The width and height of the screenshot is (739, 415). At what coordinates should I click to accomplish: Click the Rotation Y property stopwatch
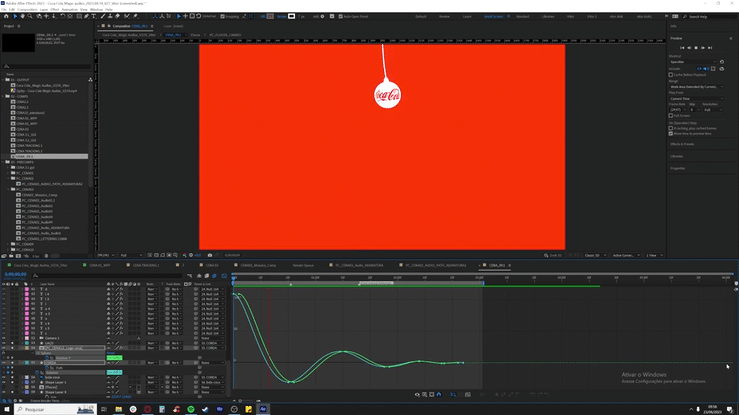[x=47, y=358]
